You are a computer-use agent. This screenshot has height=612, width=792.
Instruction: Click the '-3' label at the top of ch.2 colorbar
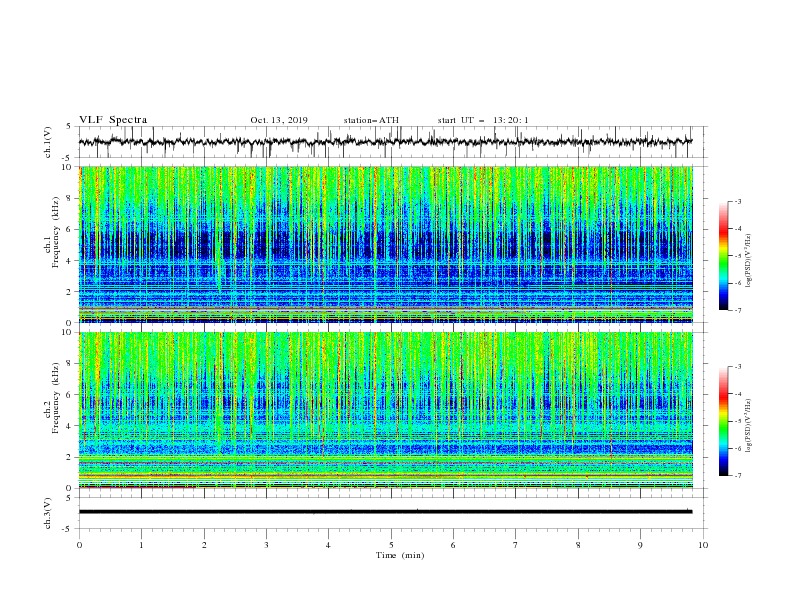[737, 367]
